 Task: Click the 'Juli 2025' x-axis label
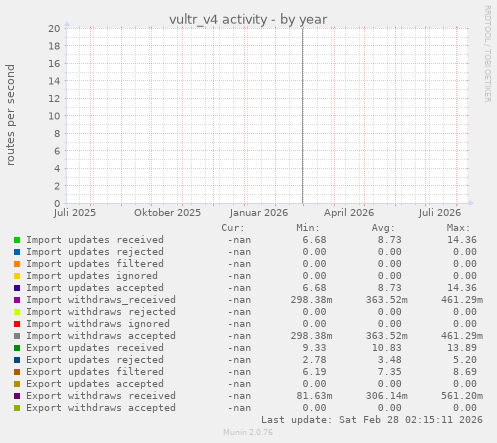point(75,213)
